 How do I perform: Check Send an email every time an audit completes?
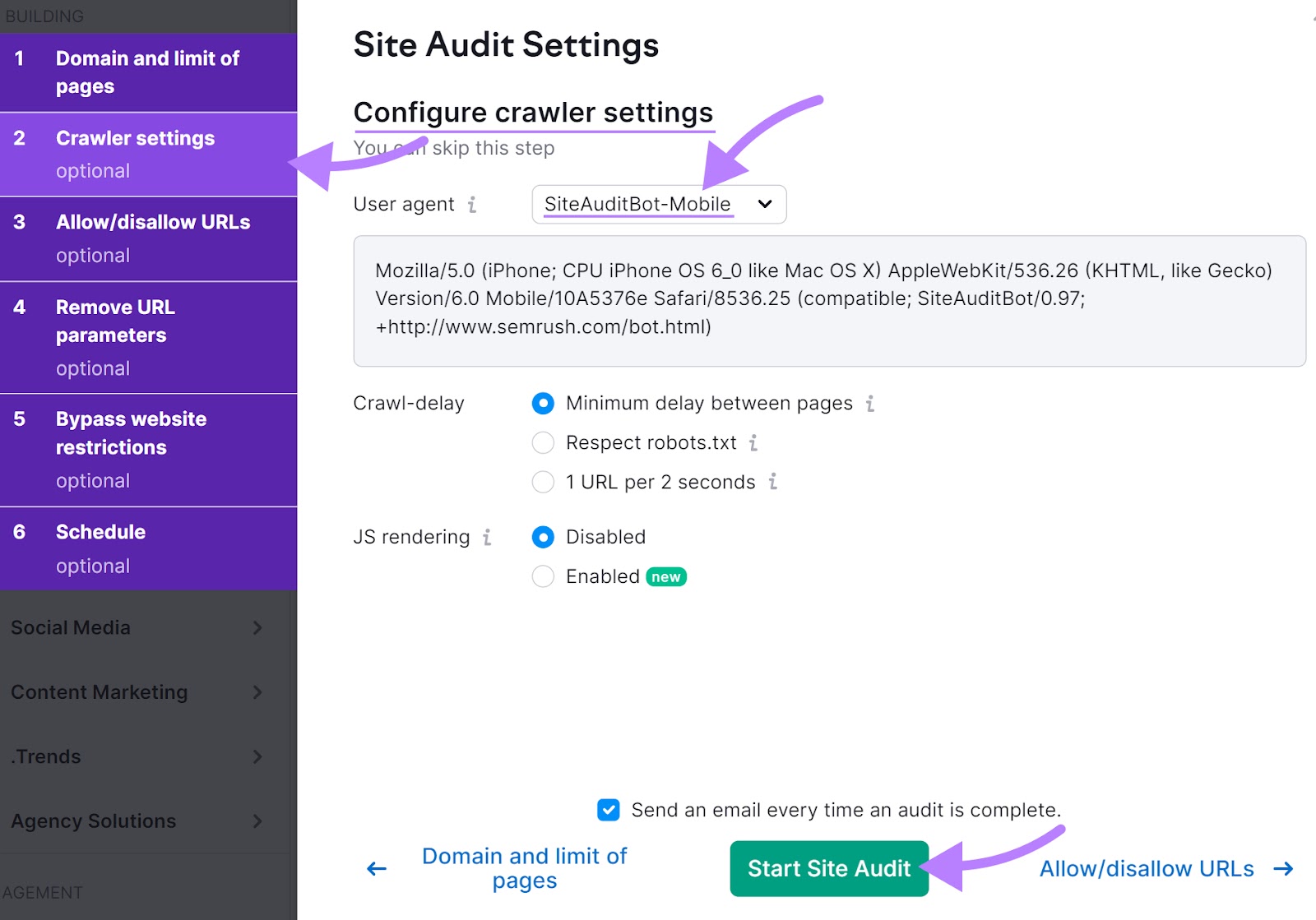click(607, 810)
